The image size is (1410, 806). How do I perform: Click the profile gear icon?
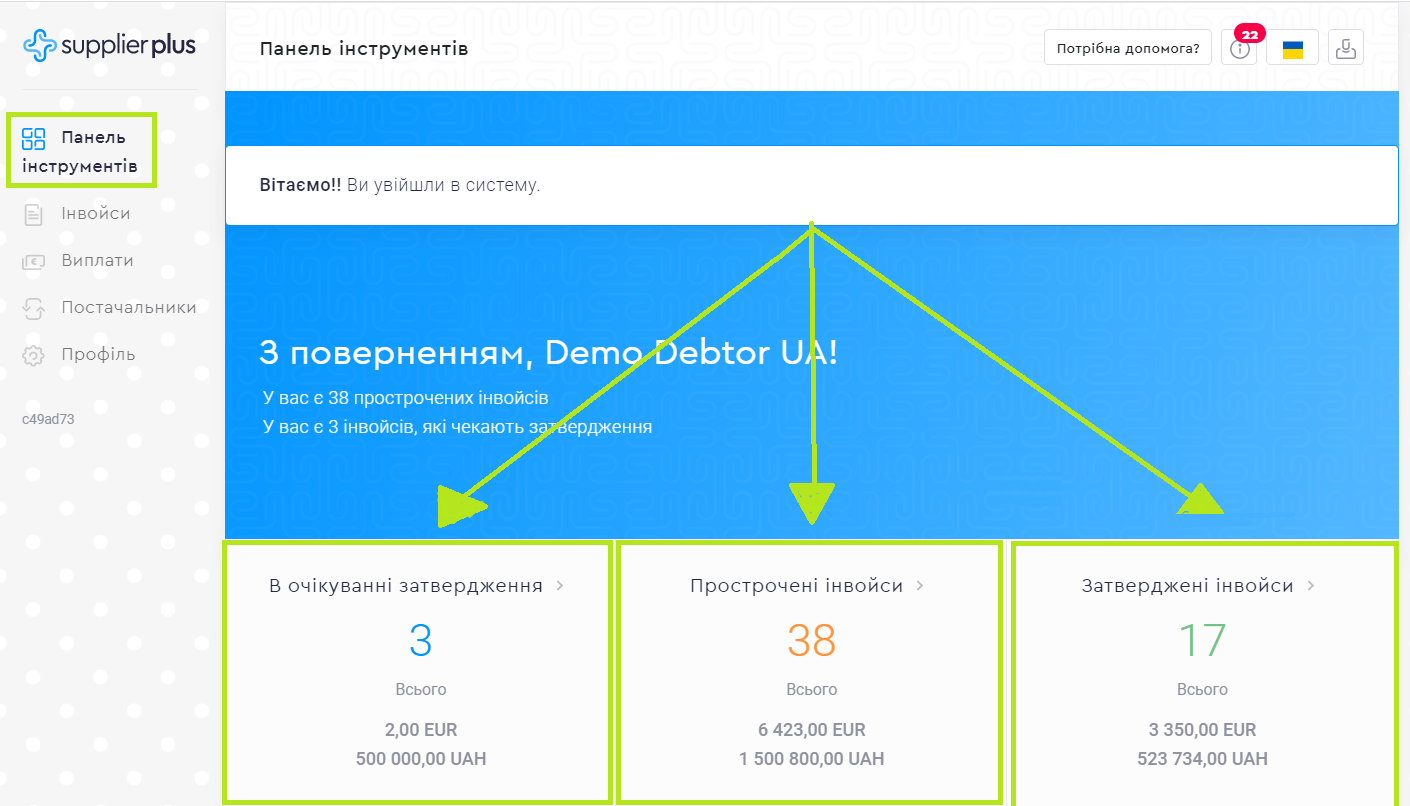coord(34,355)
